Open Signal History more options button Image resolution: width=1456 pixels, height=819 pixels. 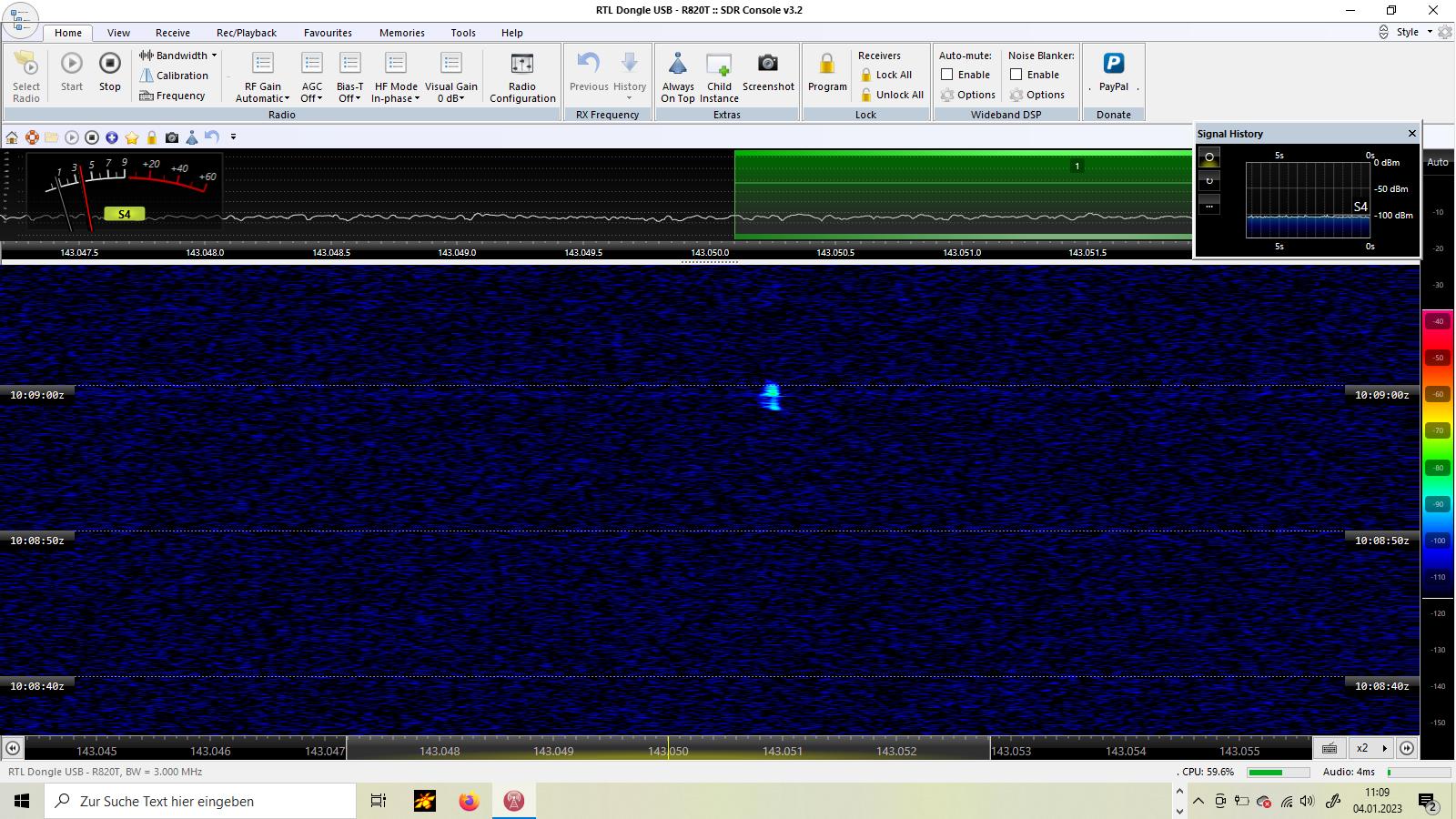tap(1209, 205)
